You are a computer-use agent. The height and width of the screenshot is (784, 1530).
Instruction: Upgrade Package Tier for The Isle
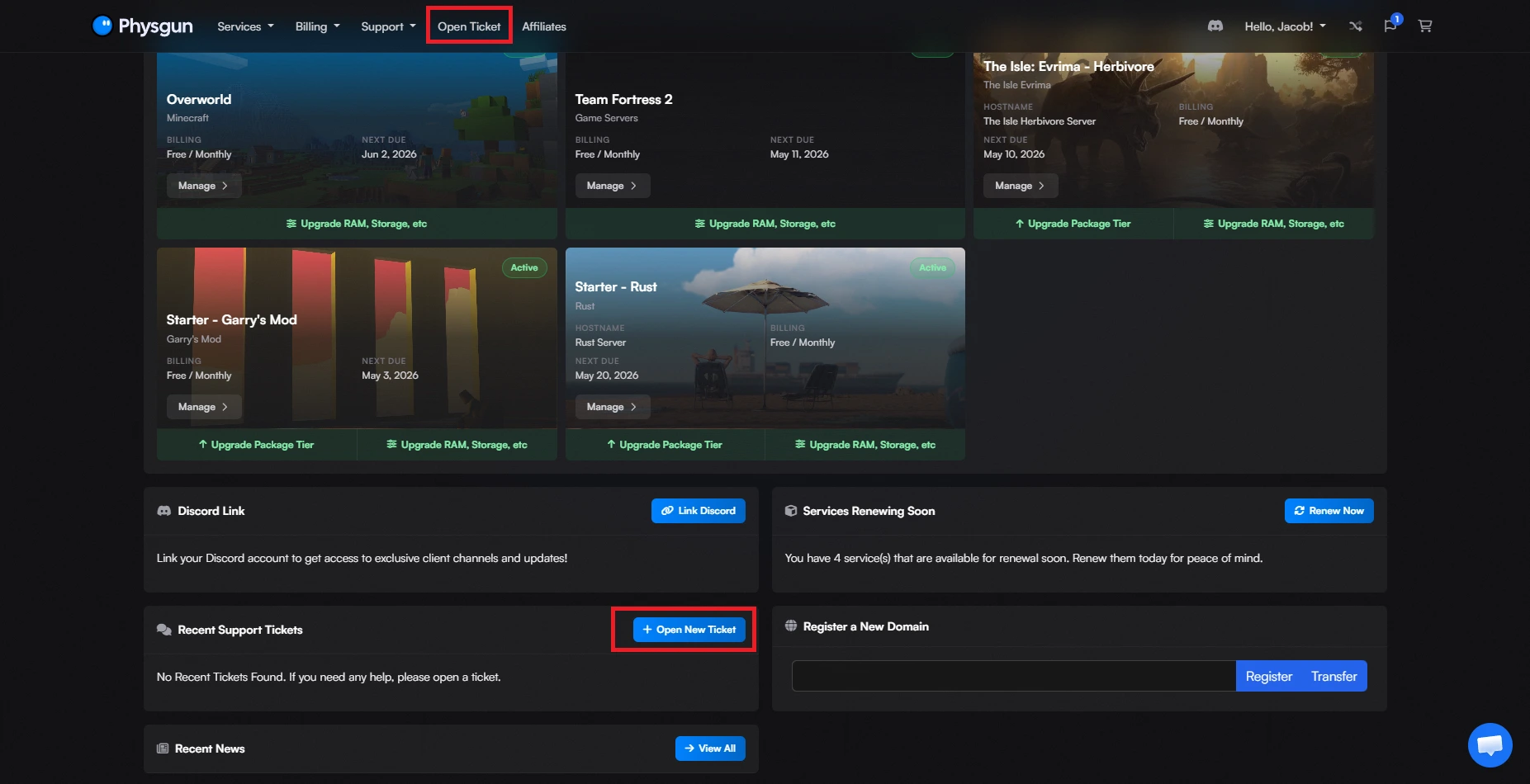click(1073, 224)
